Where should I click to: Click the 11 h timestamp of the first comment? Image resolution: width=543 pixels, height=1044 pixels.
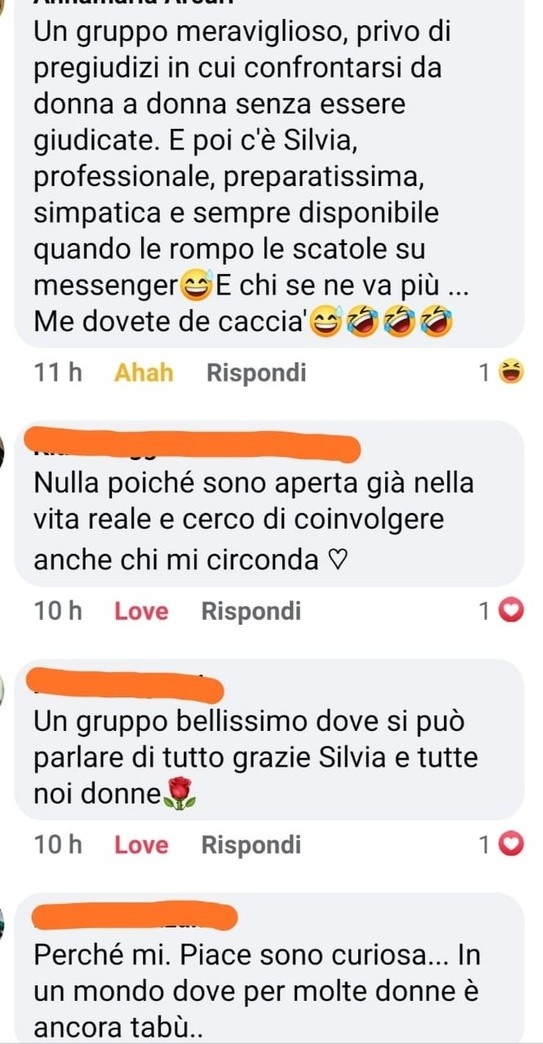pos(58,373)
